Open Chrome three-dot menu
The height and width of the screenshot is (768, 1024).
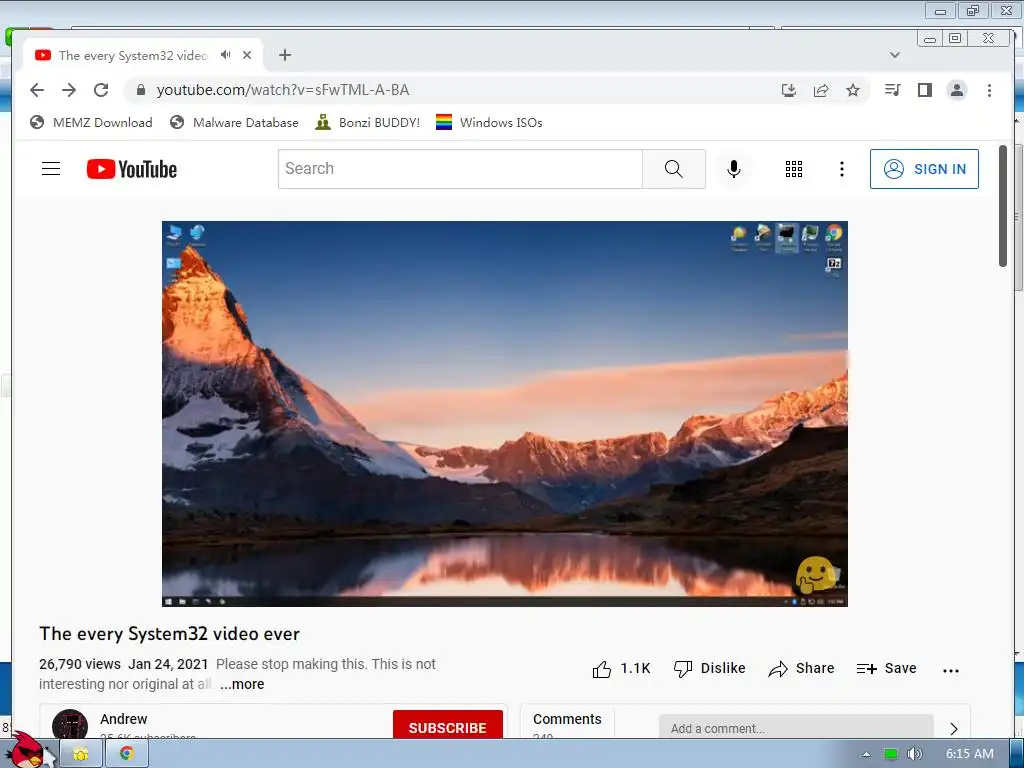(989, 90)
